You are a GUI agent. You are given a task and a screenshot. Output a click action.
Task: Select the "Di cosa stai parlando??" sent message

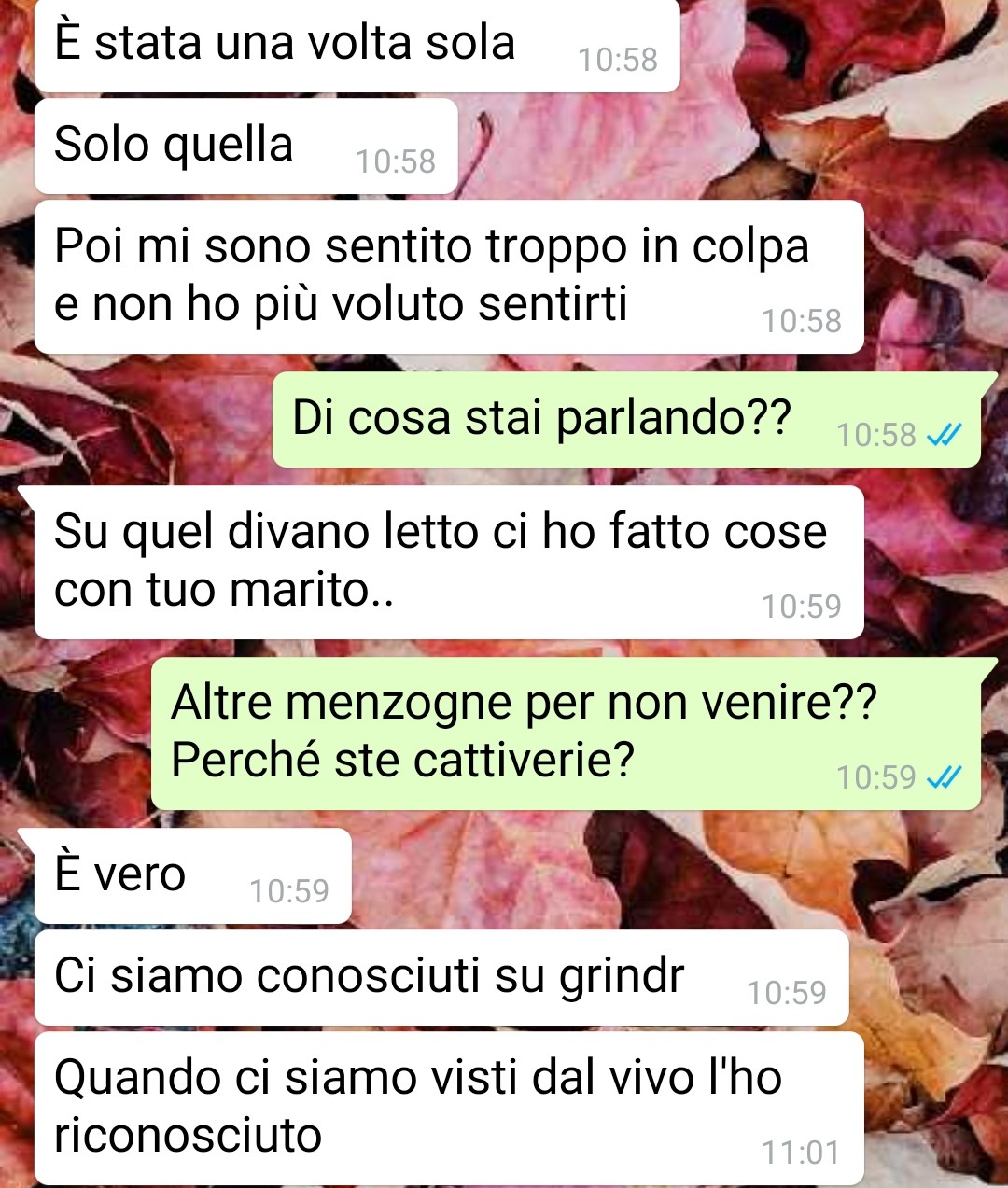(626, 419)
